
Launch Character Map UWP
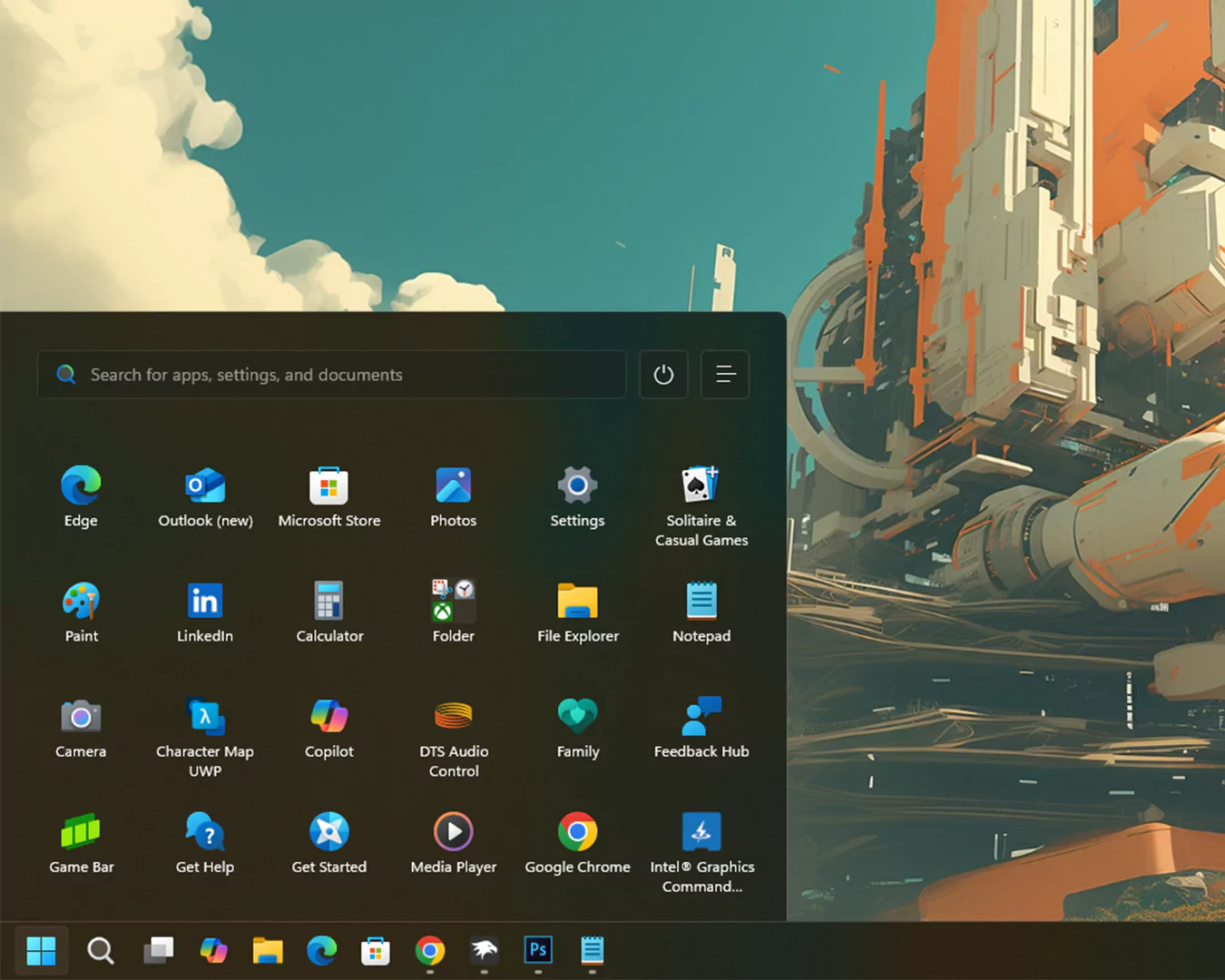coord(205,736)
